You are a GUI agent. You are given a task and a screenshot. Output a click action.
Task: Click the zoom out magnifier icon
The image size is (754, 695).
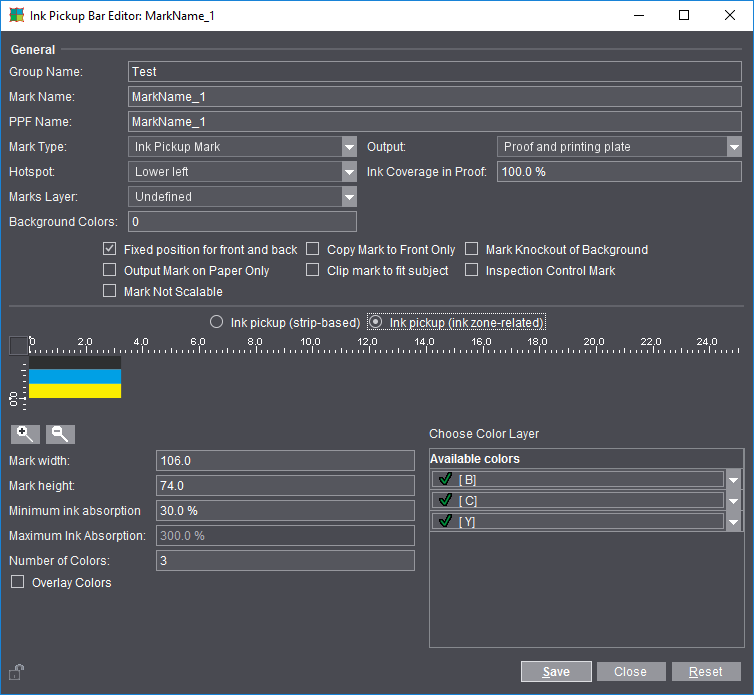pos(61,434)
